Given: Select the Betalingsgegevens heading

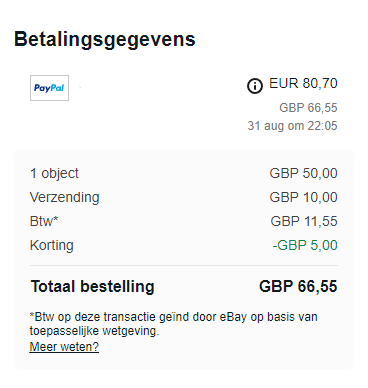Looking at the screenshot, I should point(105,39).
